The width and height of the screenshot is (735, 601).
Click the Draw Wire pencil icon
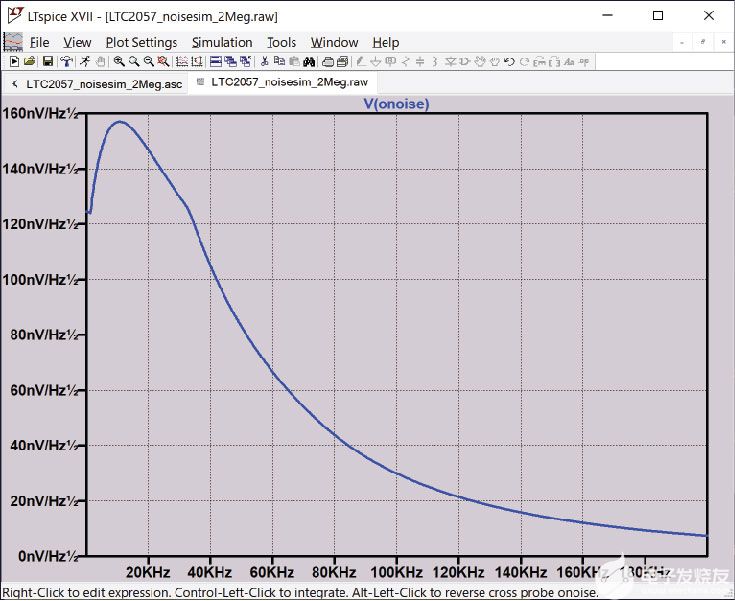pos(361,61)
